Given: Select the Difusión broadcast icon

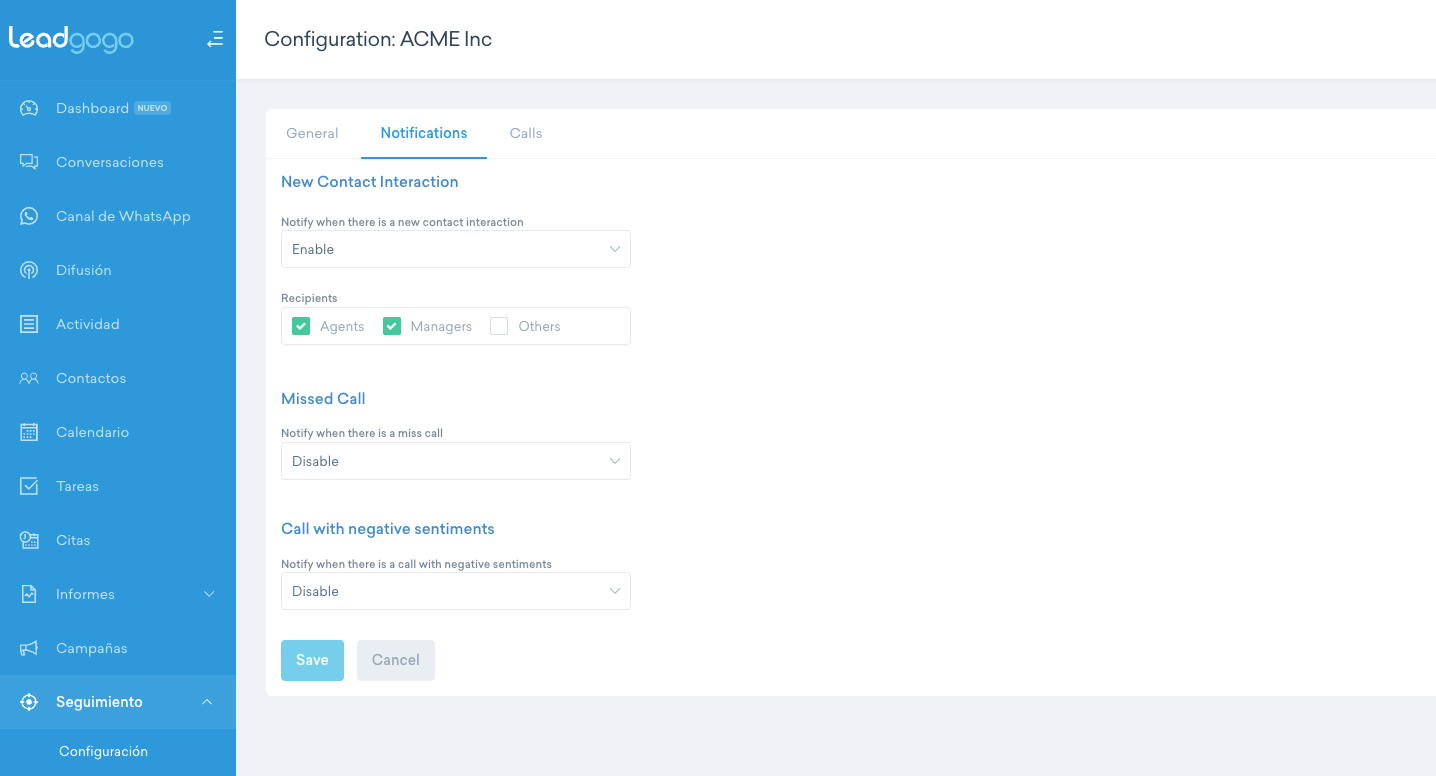Looking at the screenshot, I should 29,270.
